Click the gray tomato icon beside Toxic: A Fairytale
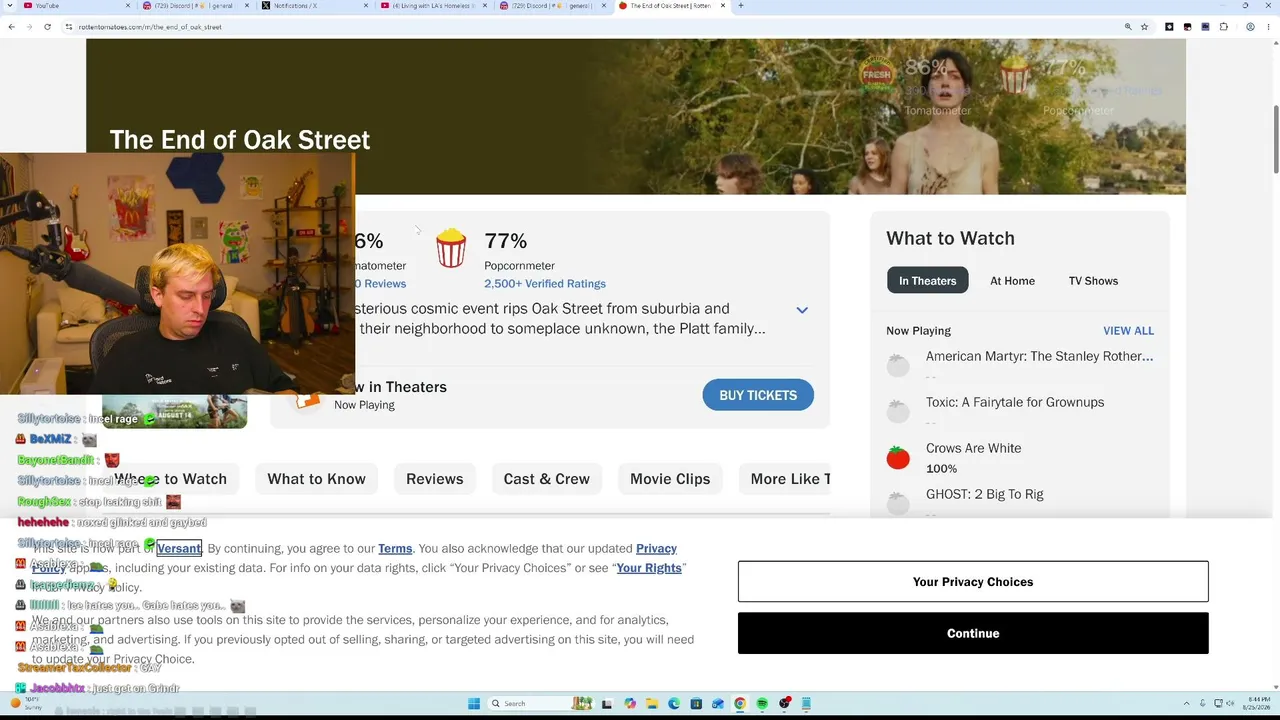 coord(898,411)
